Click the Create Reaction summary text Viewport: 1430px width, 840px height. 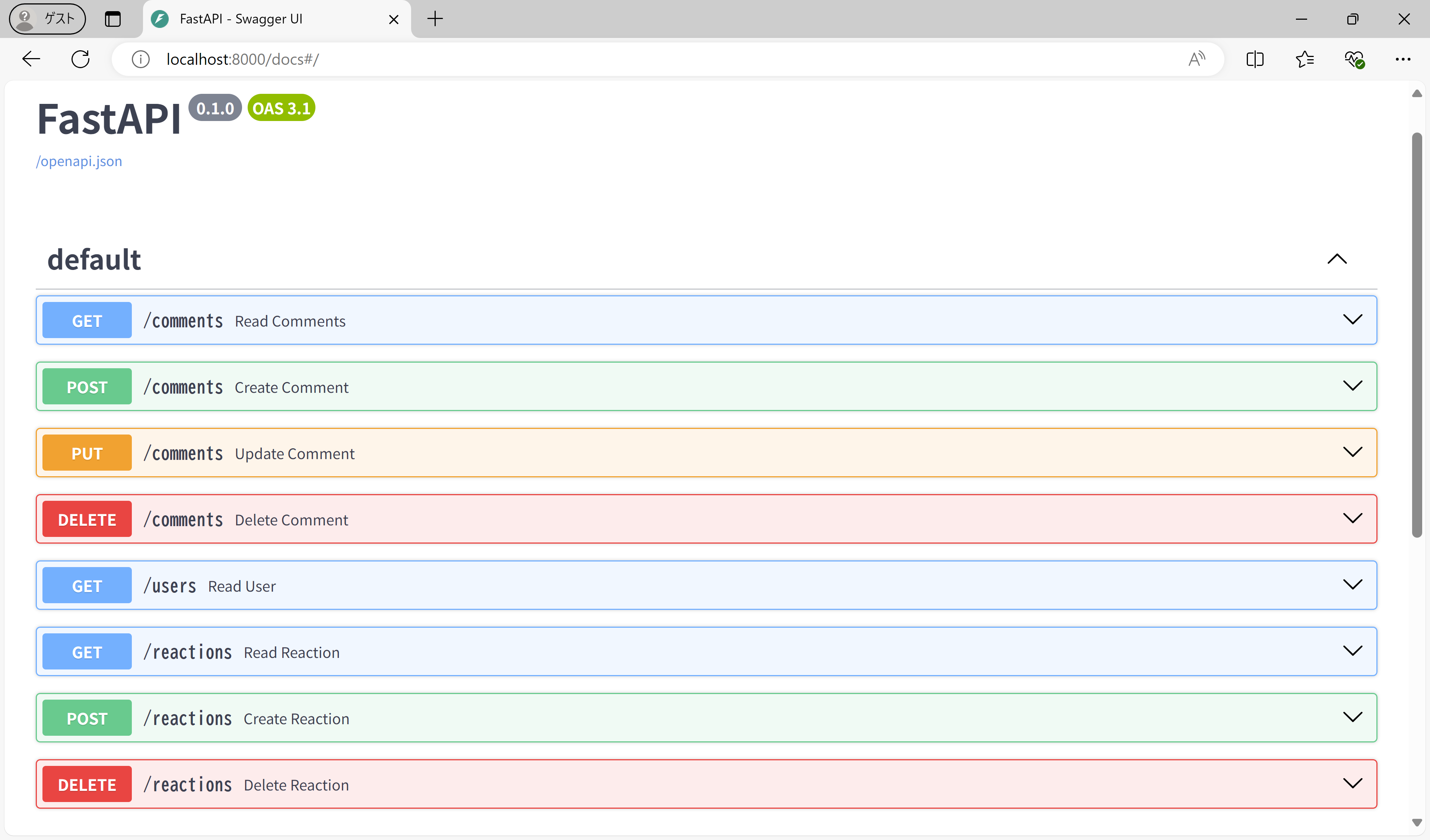[x=296, y=719]
